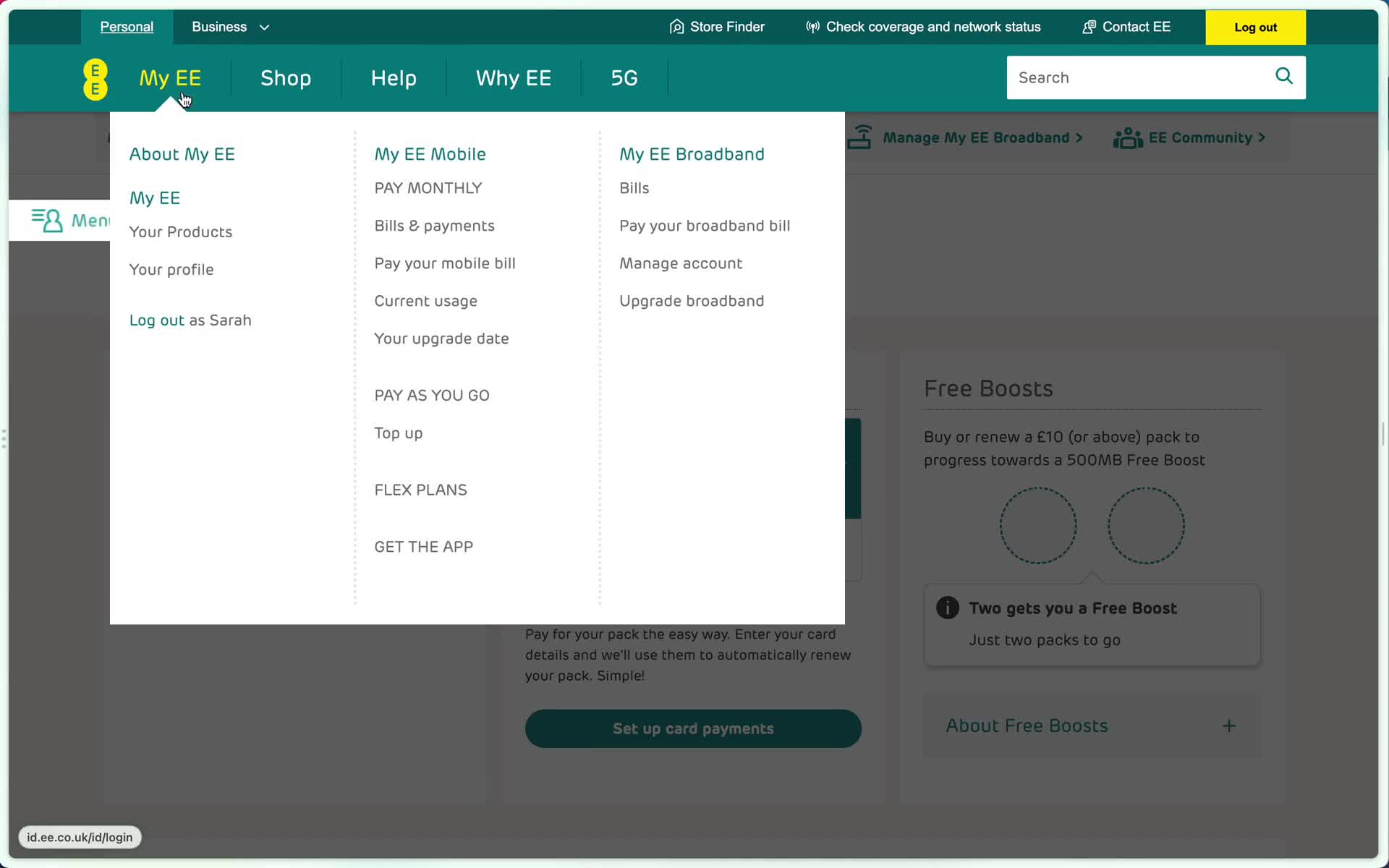
Task: Open Store Finder link
Action: click(x=727, y=27)
